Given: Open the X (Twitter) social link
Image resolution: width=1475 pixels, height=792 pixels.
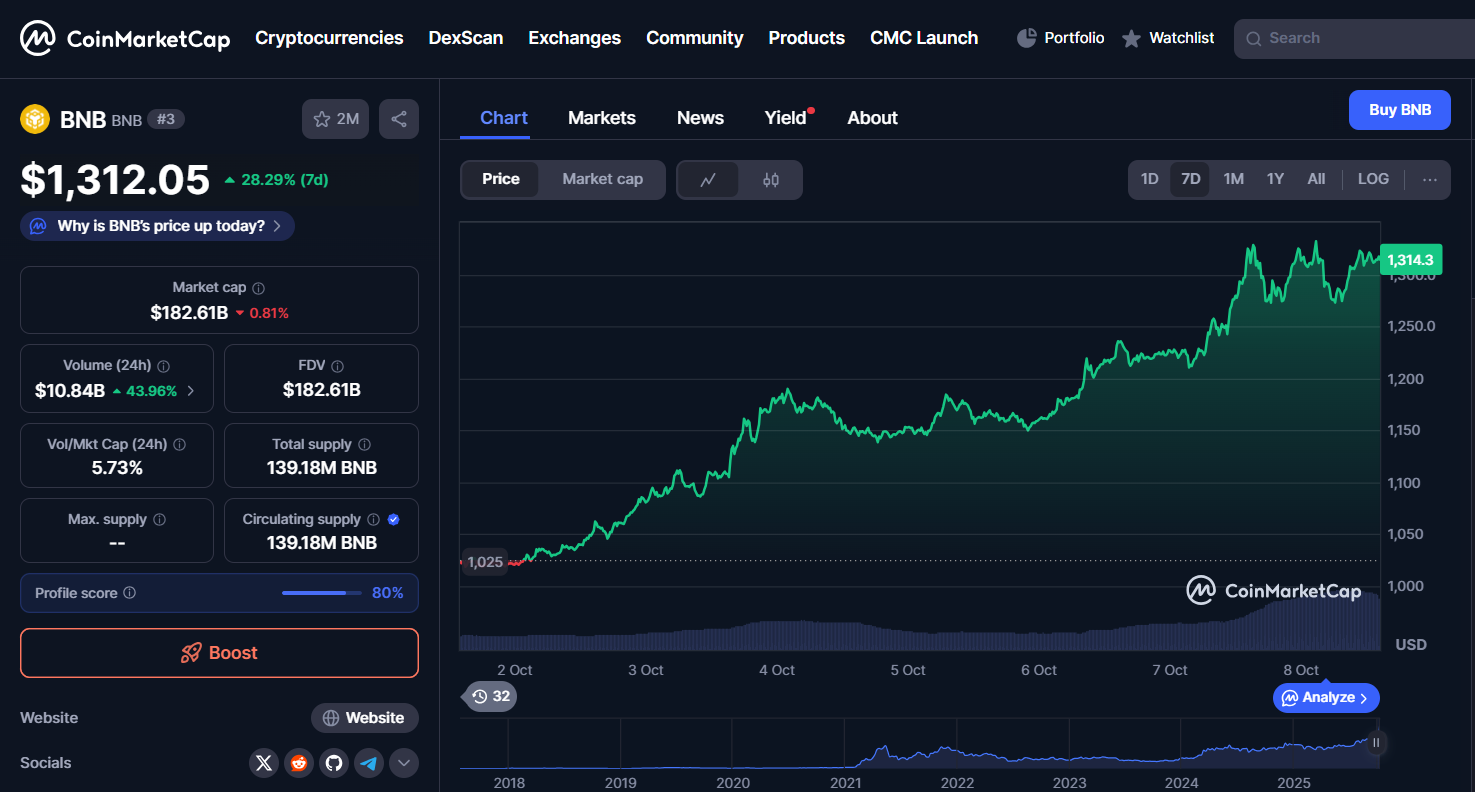Looking at the screenshot, I should click(263, 763).
